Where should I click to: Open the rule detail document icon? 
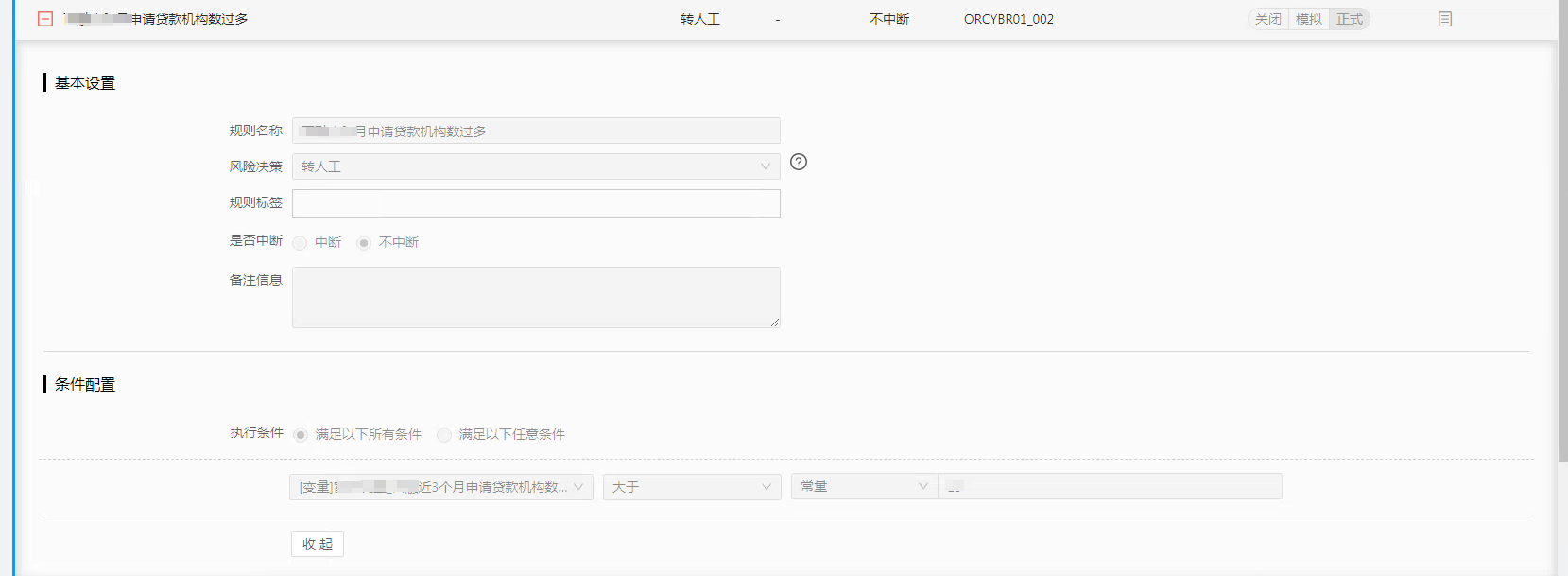[x=1445, y=19]
